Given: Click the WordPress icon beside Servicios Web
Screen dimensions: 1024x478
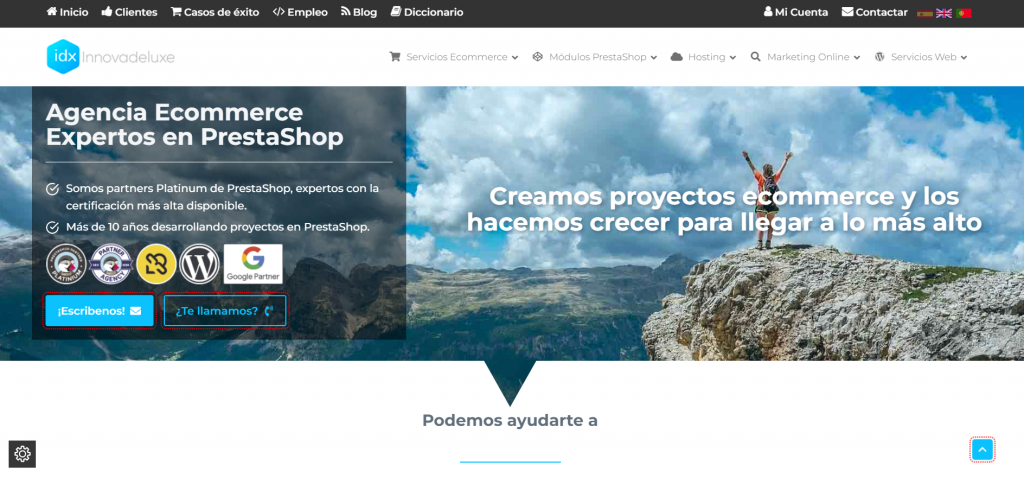Looking at the screenshot, I should (x=880, y=57).
